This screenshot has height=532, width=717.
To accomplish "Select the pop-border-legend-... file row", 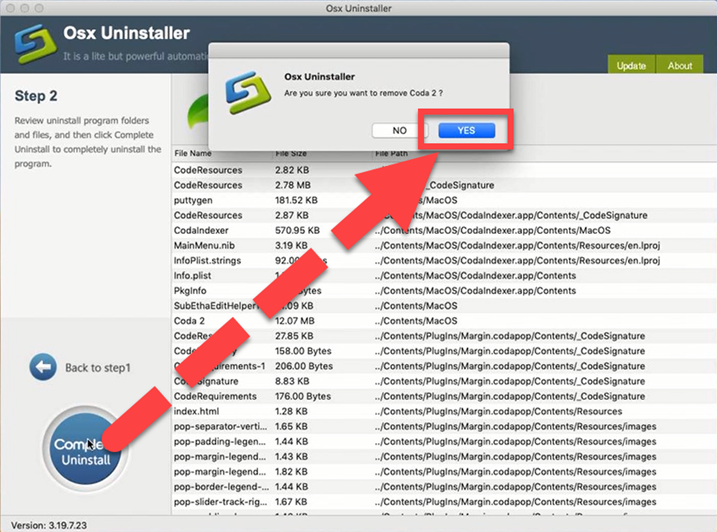I will pos(444,487).
